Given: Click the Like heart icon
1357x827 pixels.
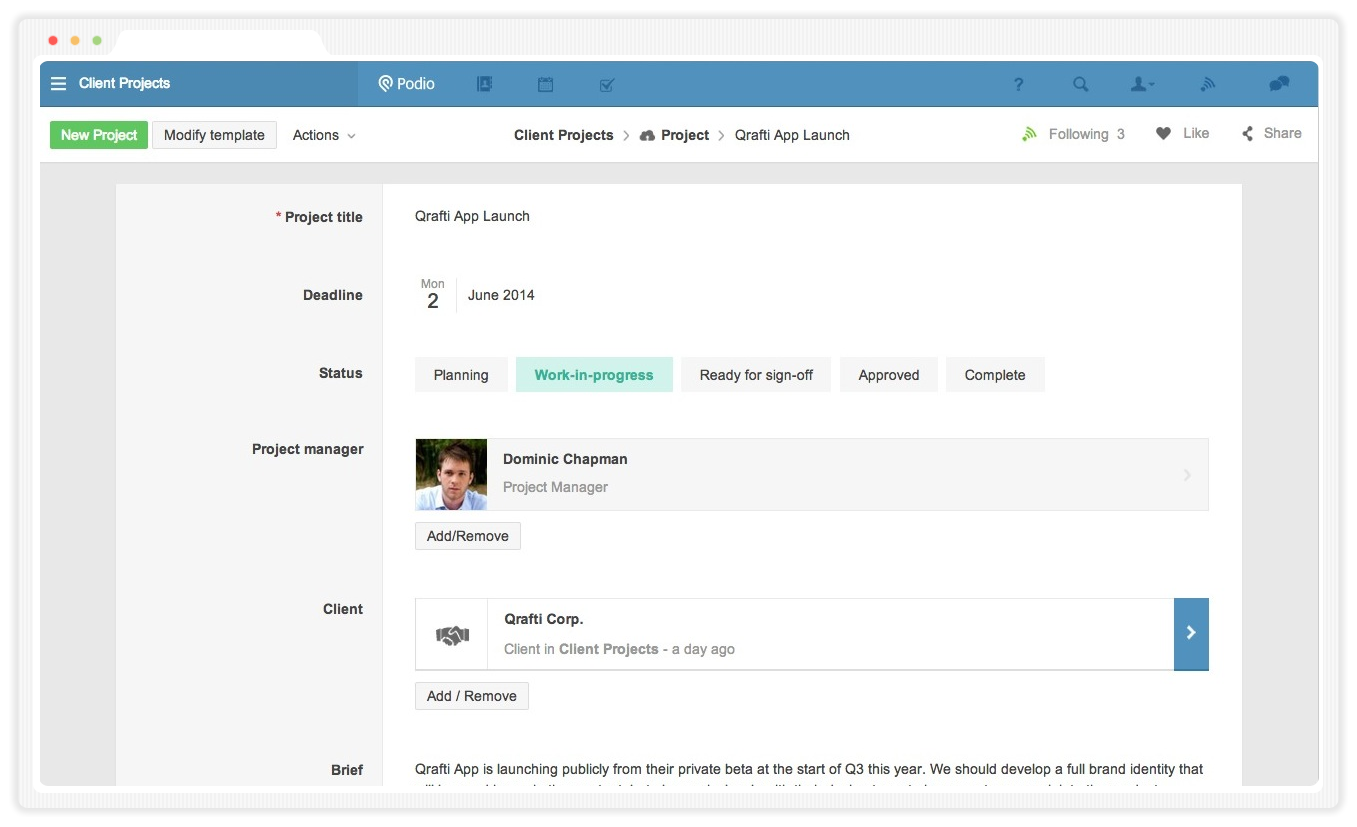Looking at the screenshot, I should pos(1163,134).
